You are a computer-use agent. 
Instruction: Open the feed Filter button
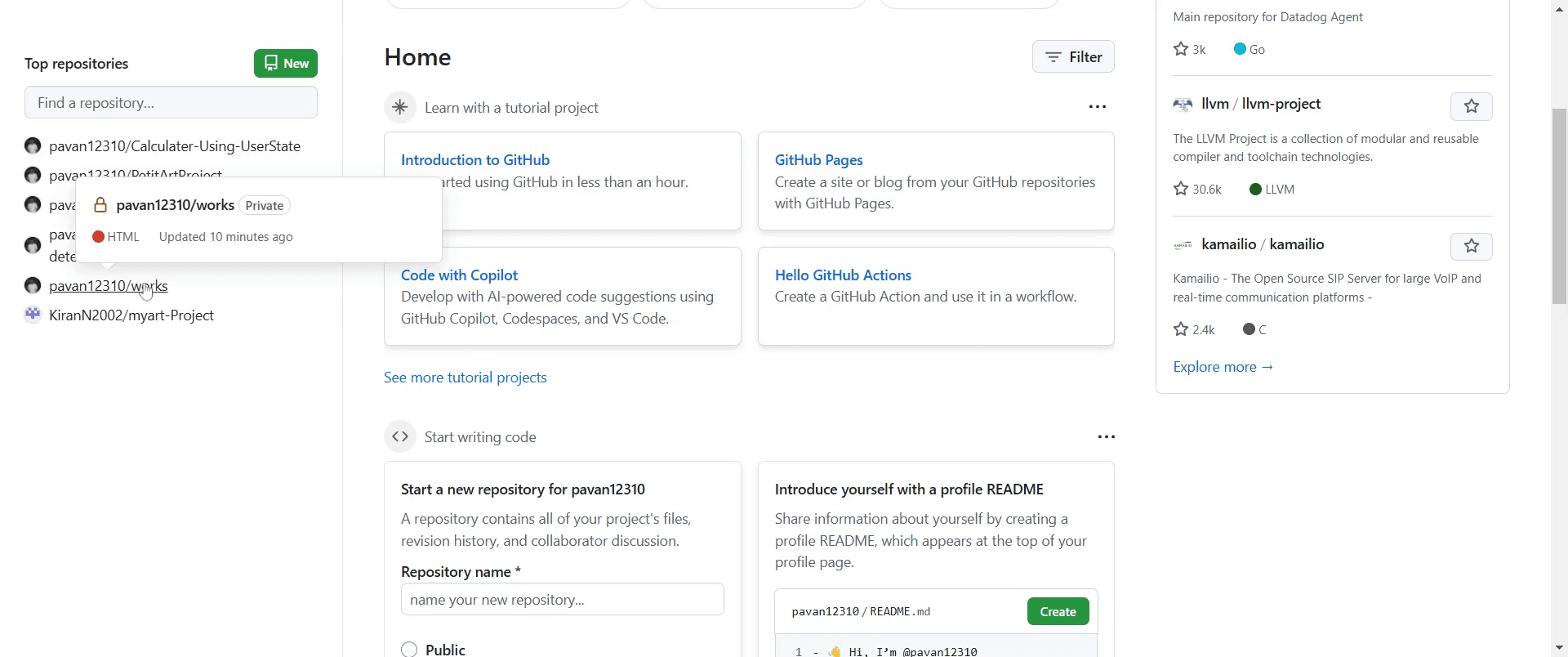(x=1073, y=57)
